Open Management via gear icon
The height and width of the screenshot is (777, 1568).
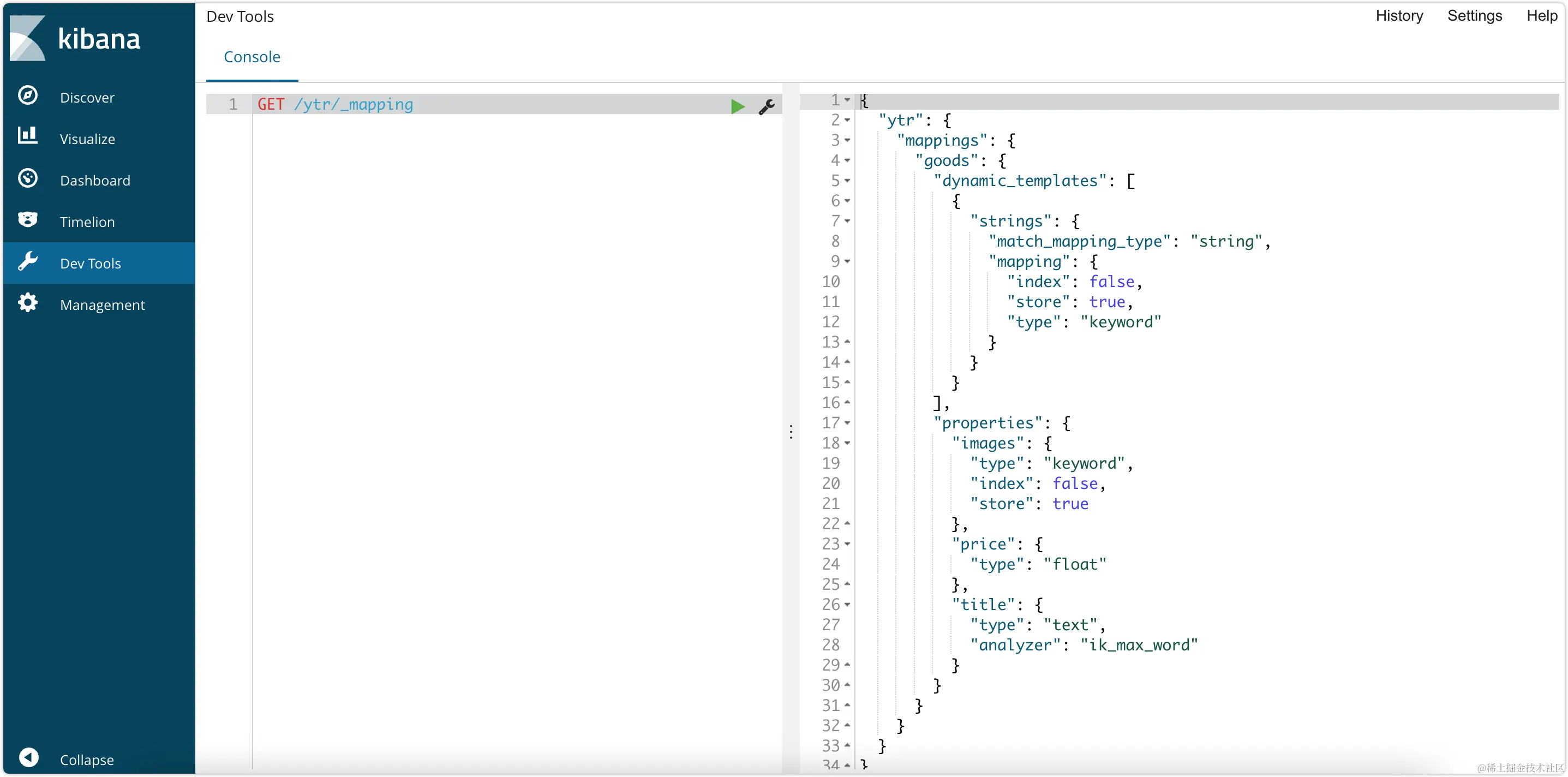tap(28, 303)
